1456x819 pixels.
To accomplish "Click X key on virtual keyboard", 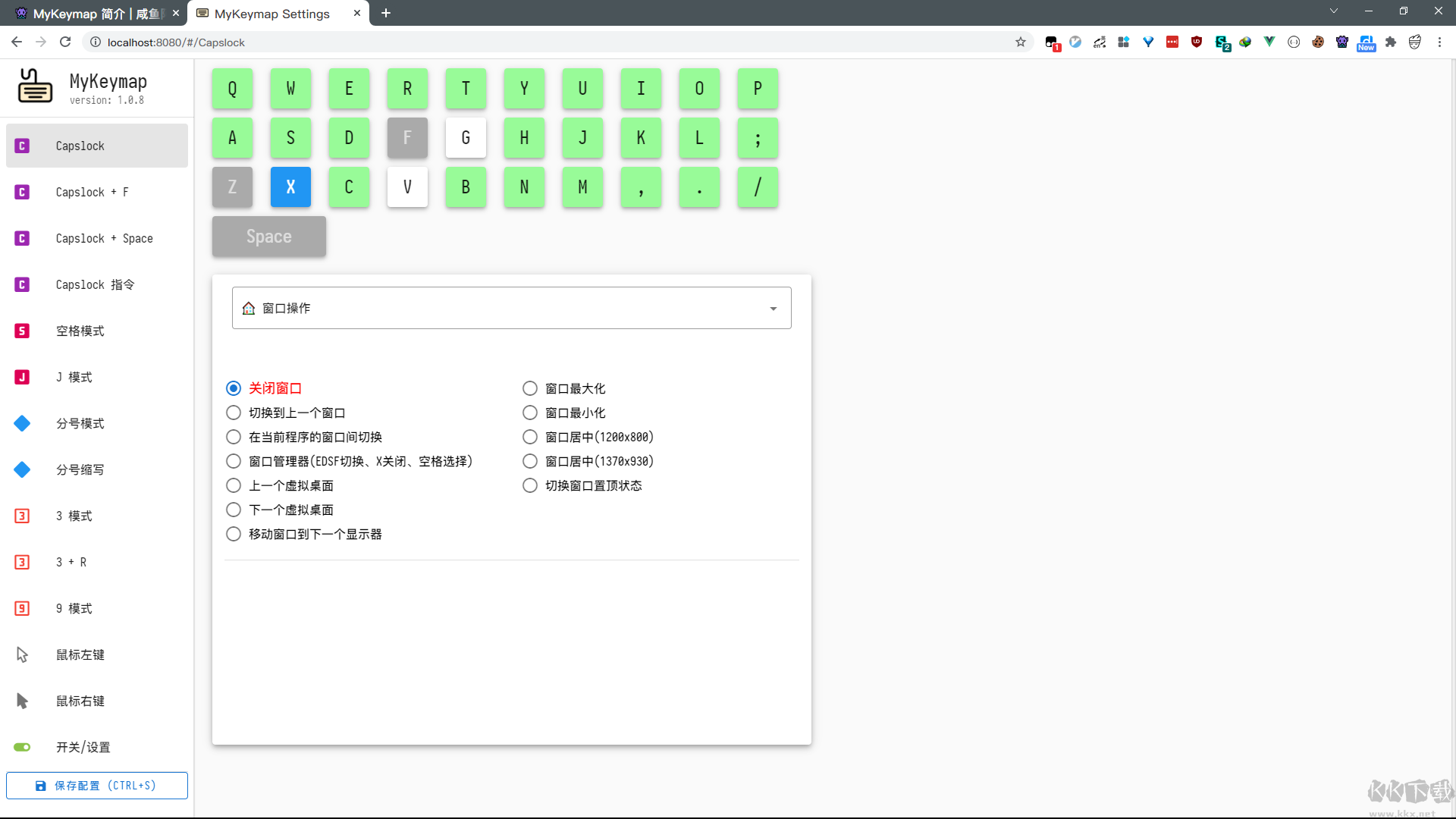I will [x=291, y=187].
